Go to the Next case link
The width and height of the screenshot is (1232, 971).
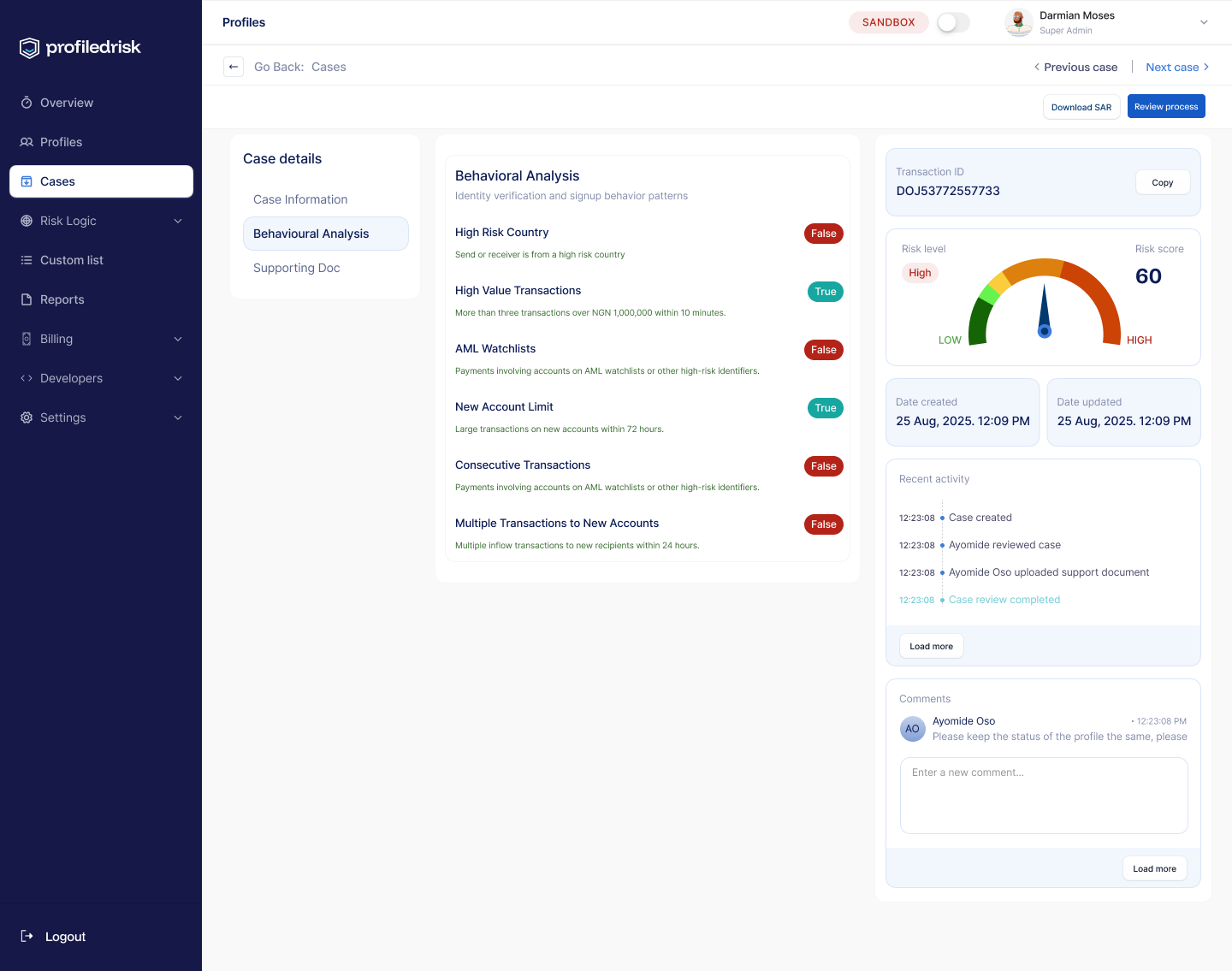[1176, 67]
